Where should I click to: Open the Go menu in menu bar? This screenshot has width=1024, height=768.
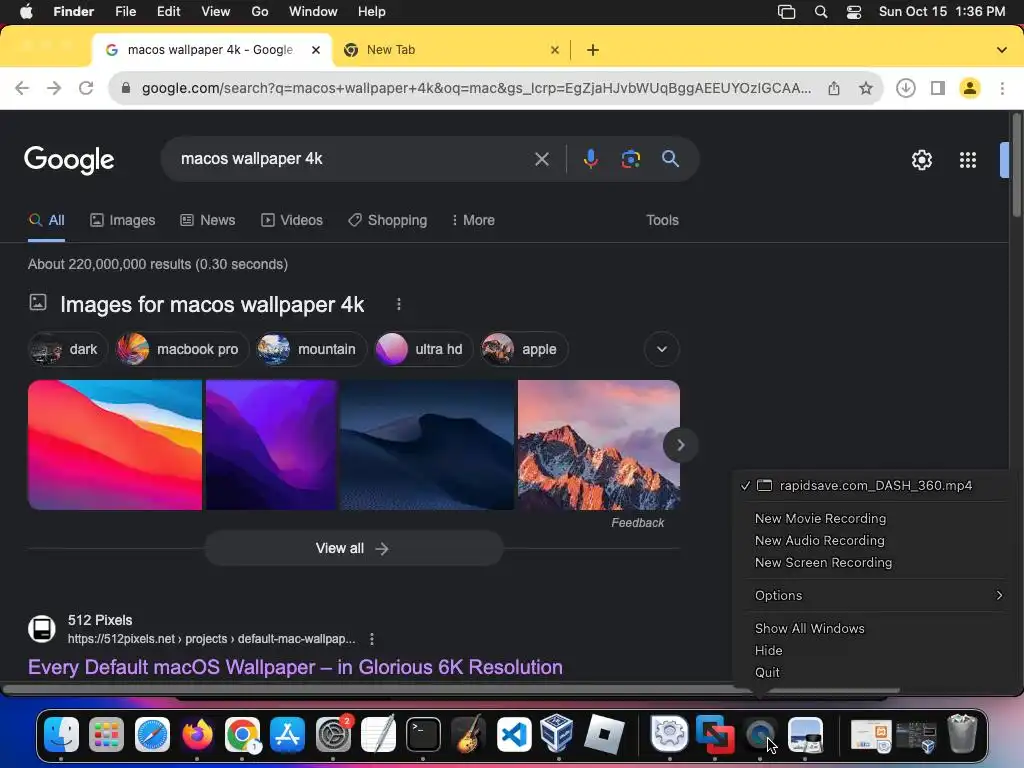click(260, 12)
